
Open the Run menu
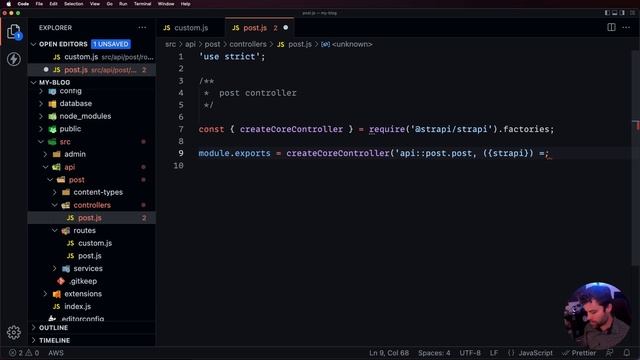tap(123, 4)
